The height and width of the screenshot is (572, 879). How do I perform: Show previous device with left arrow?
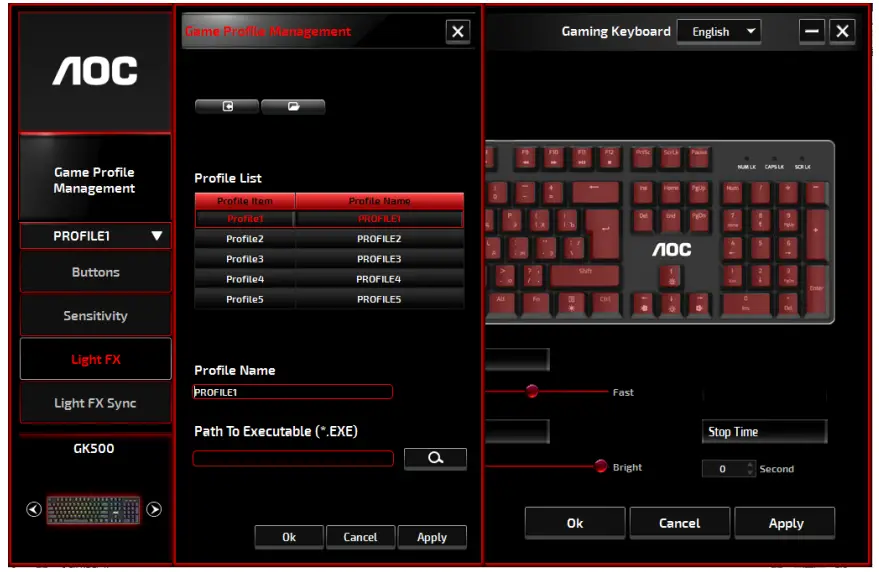(34, 509)
